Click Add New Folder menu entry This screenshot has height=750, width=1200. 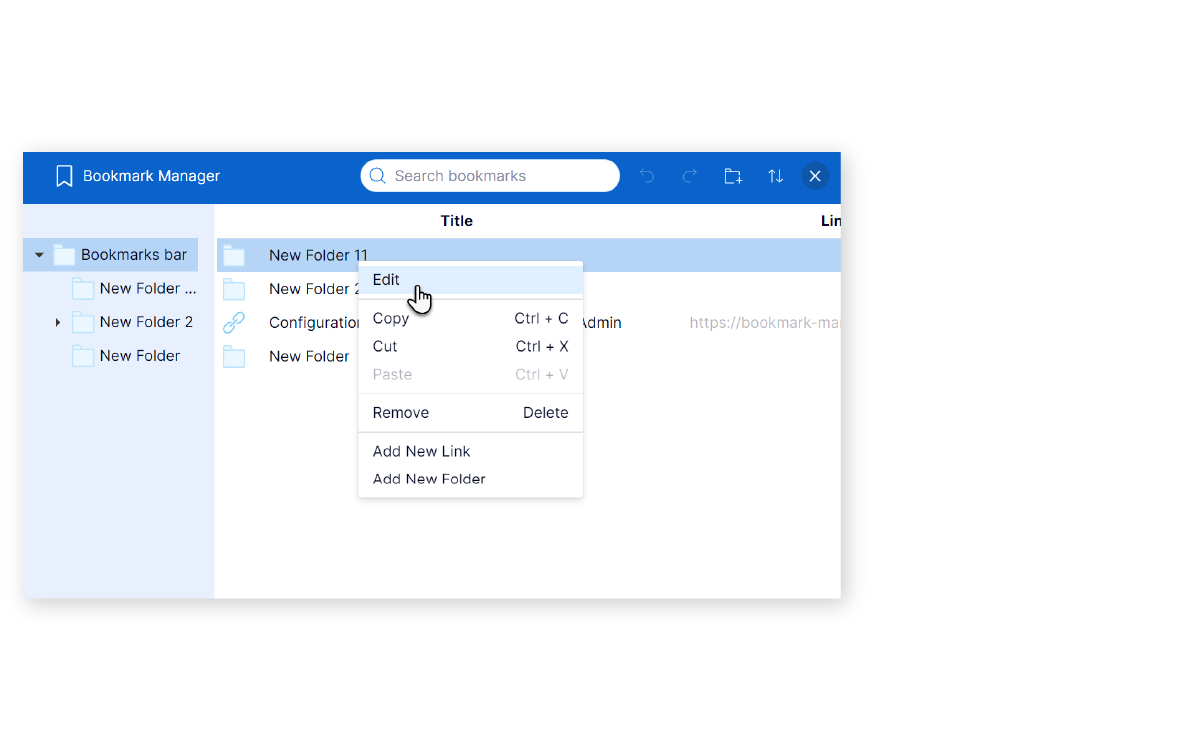(429, 479)
